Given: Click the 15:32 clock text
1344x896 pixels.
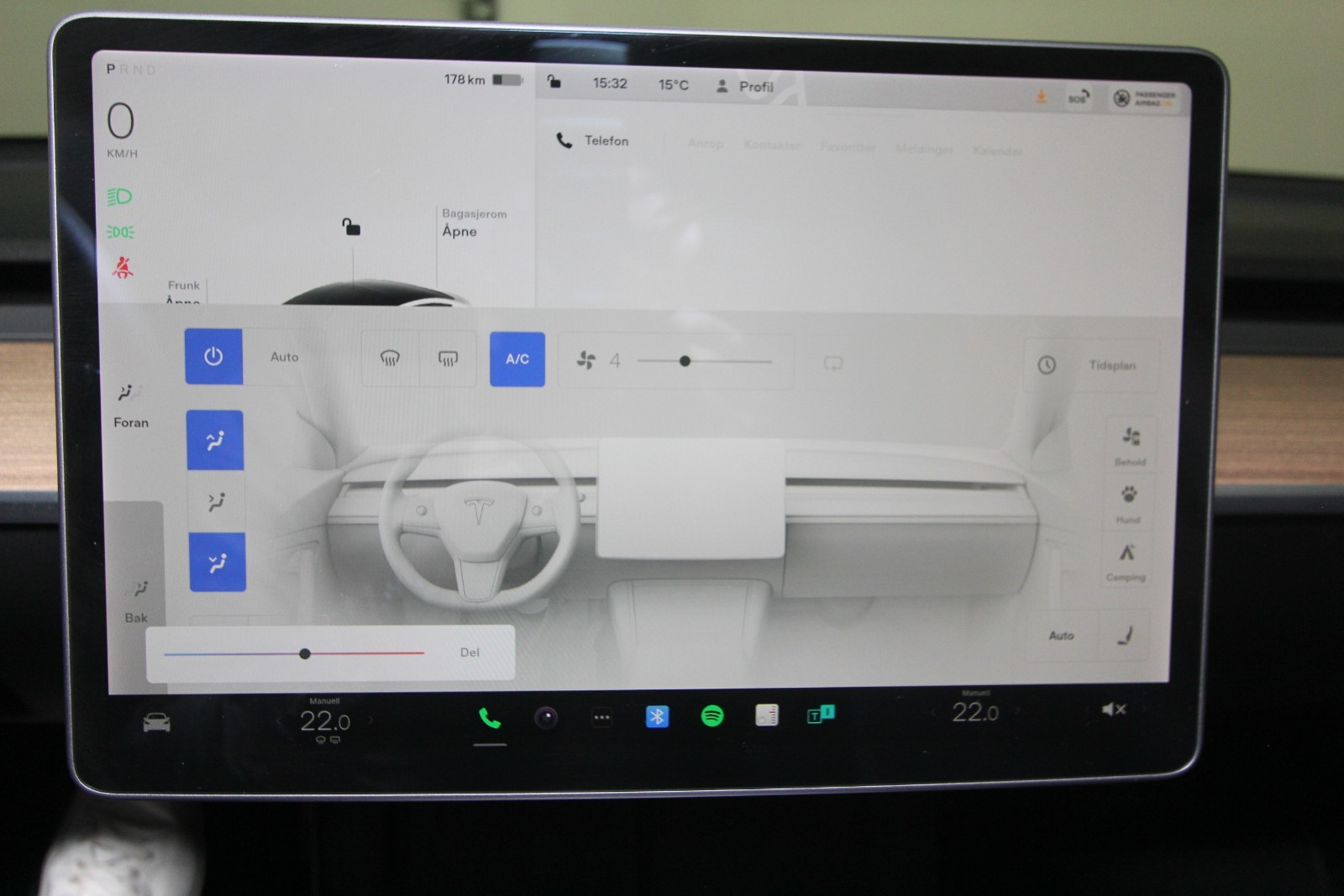Looking at the screenshot, I should tap(610, 83).
